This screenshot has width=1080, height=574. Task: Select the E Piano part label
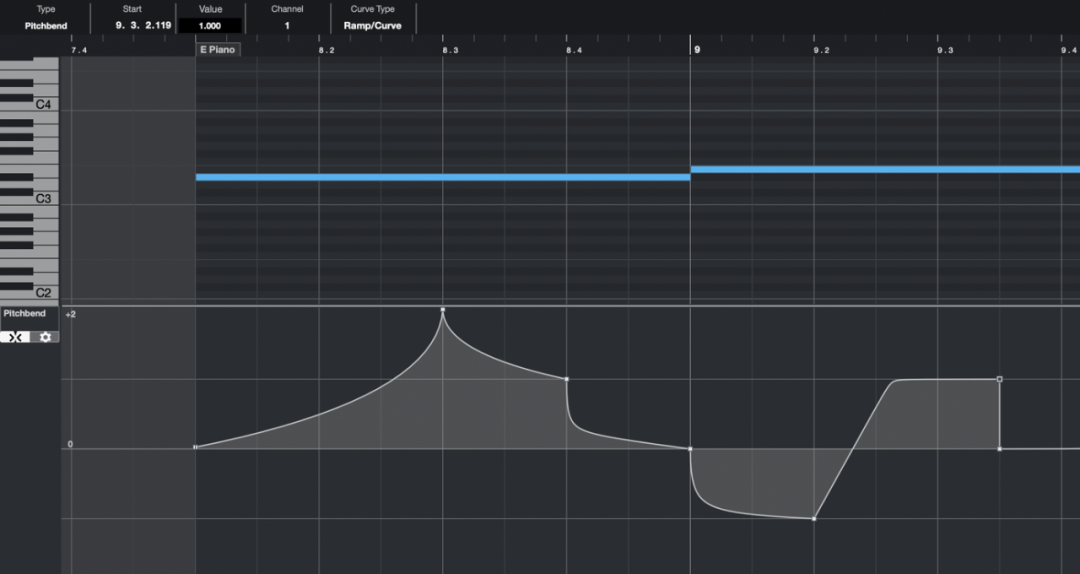(x=218, y=49)
